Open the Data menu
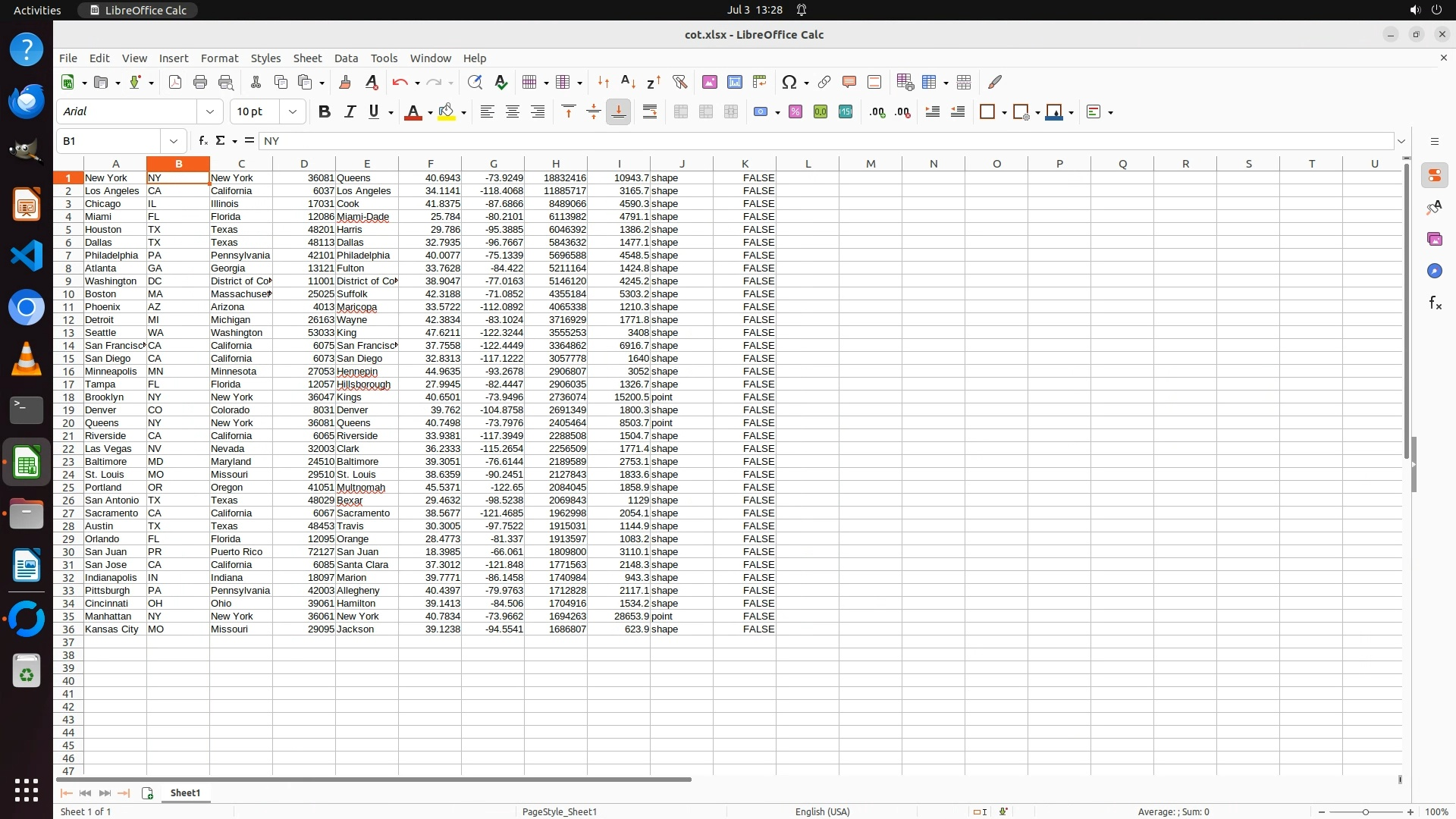1456x819 pixels. 346,58
